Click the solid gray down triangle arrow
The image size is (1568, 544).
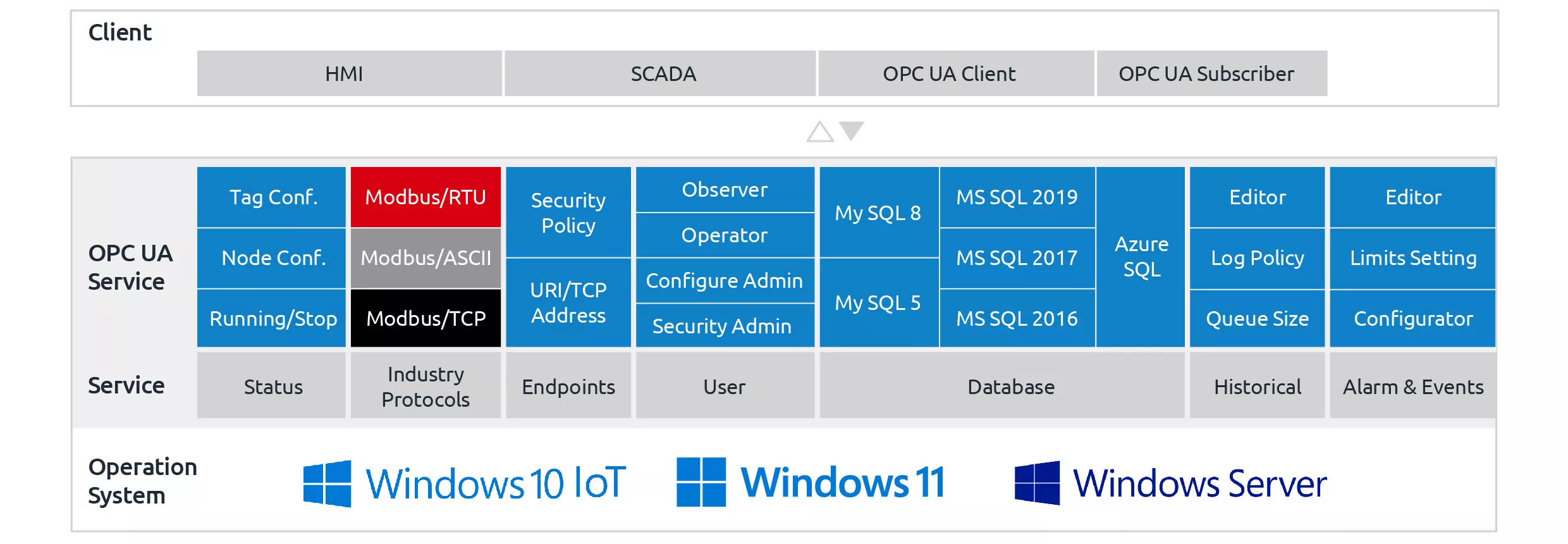pyautogui.click(x=852, y=130)
